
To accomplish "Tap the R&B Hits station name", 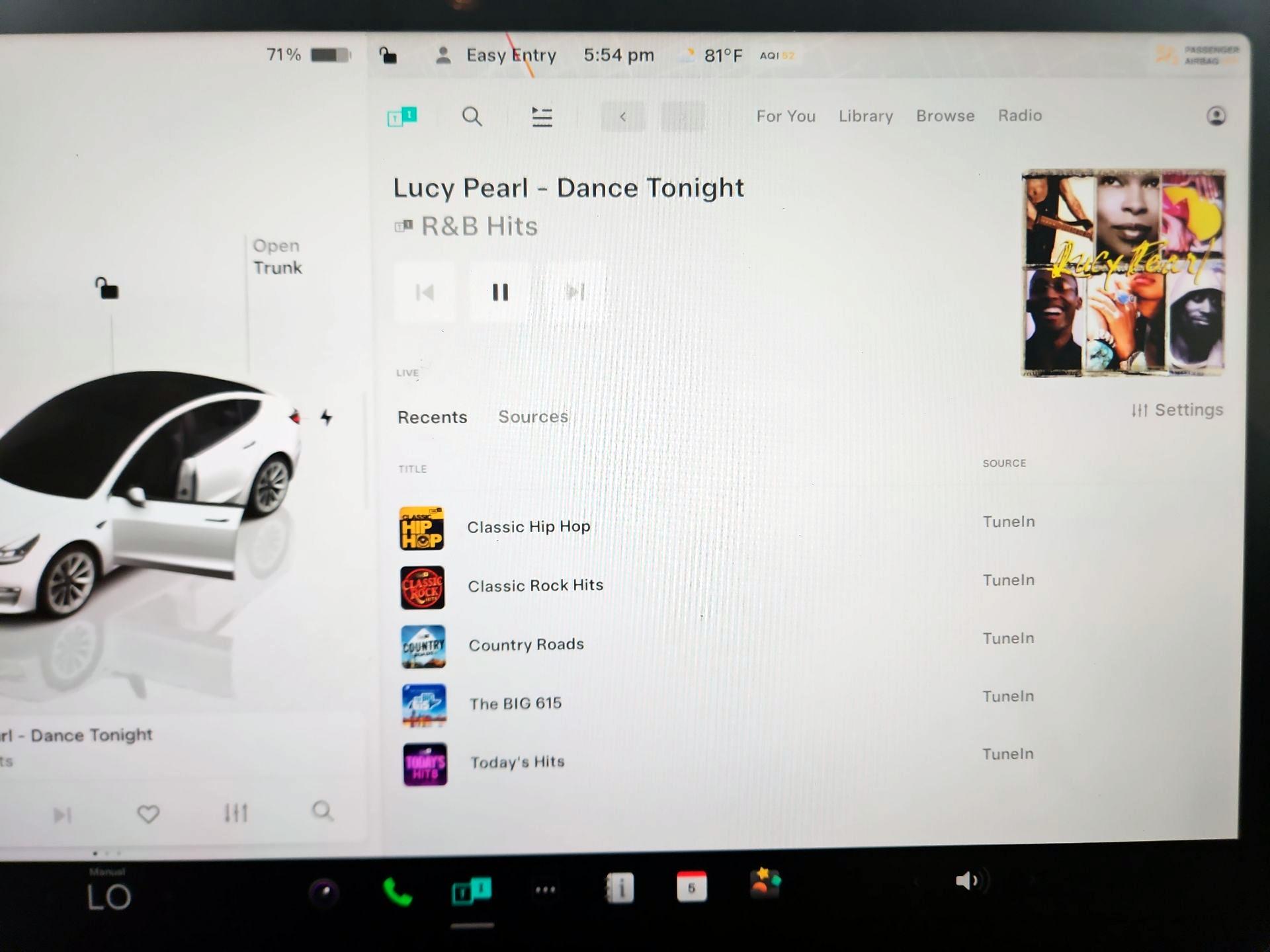I will coord(480,227).
